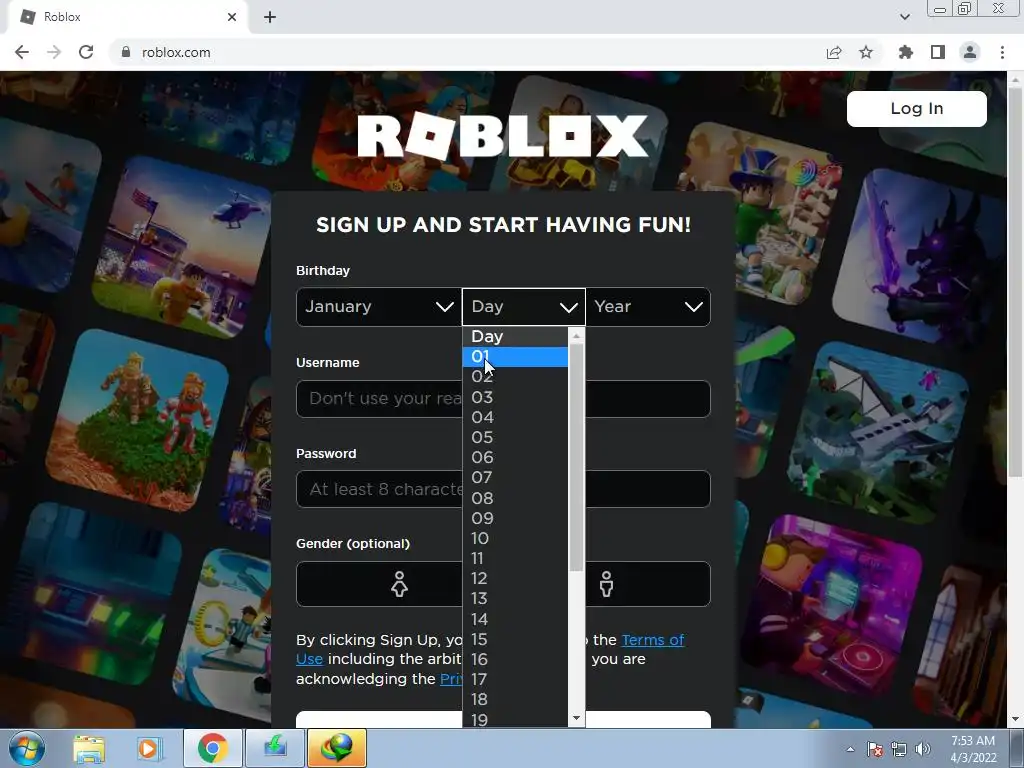Choose 03 in day list
Screen dimensions: 1024x768
pos(515,397)
